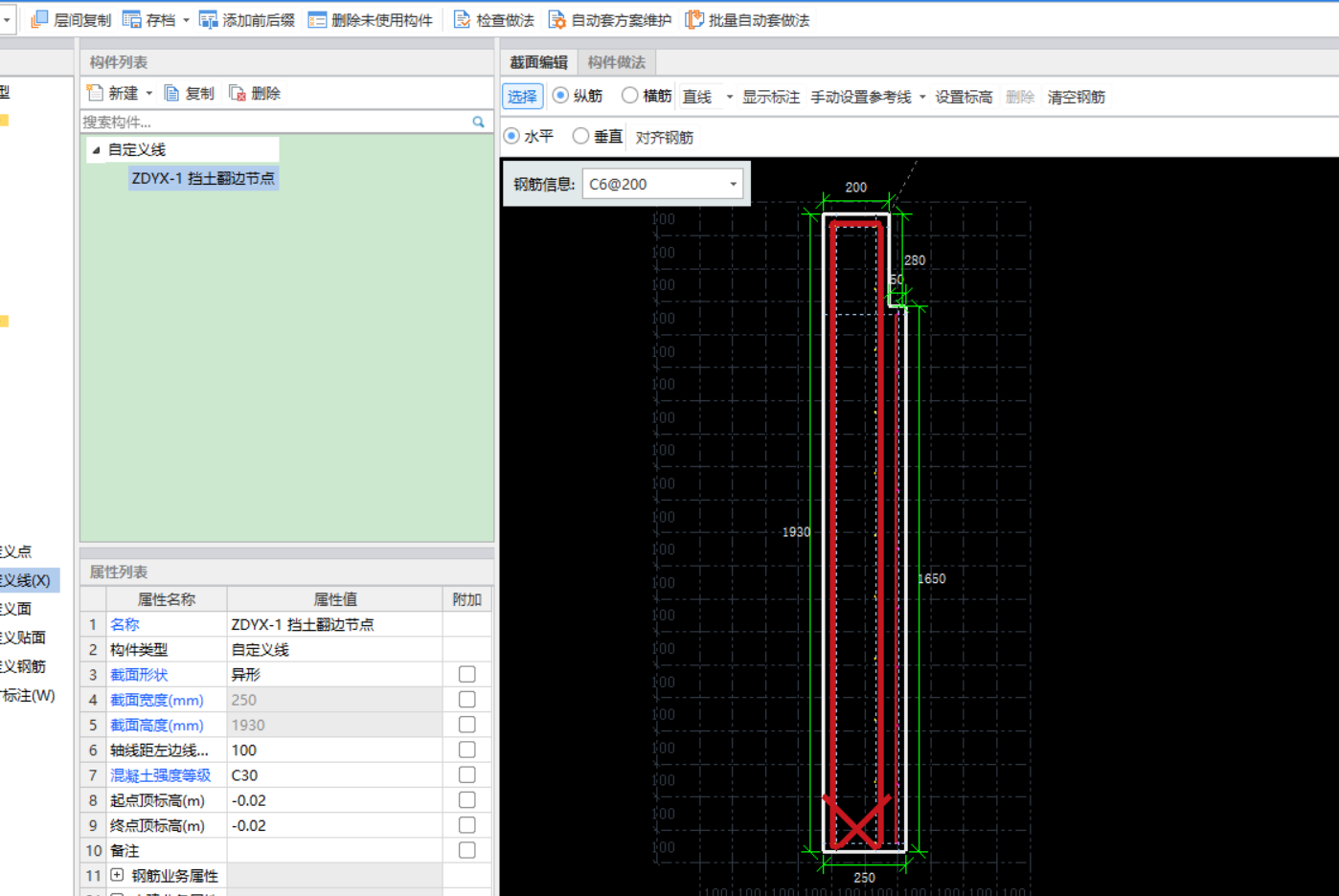Toggle the 截面形状 附加 checkbox

(467, 674)
